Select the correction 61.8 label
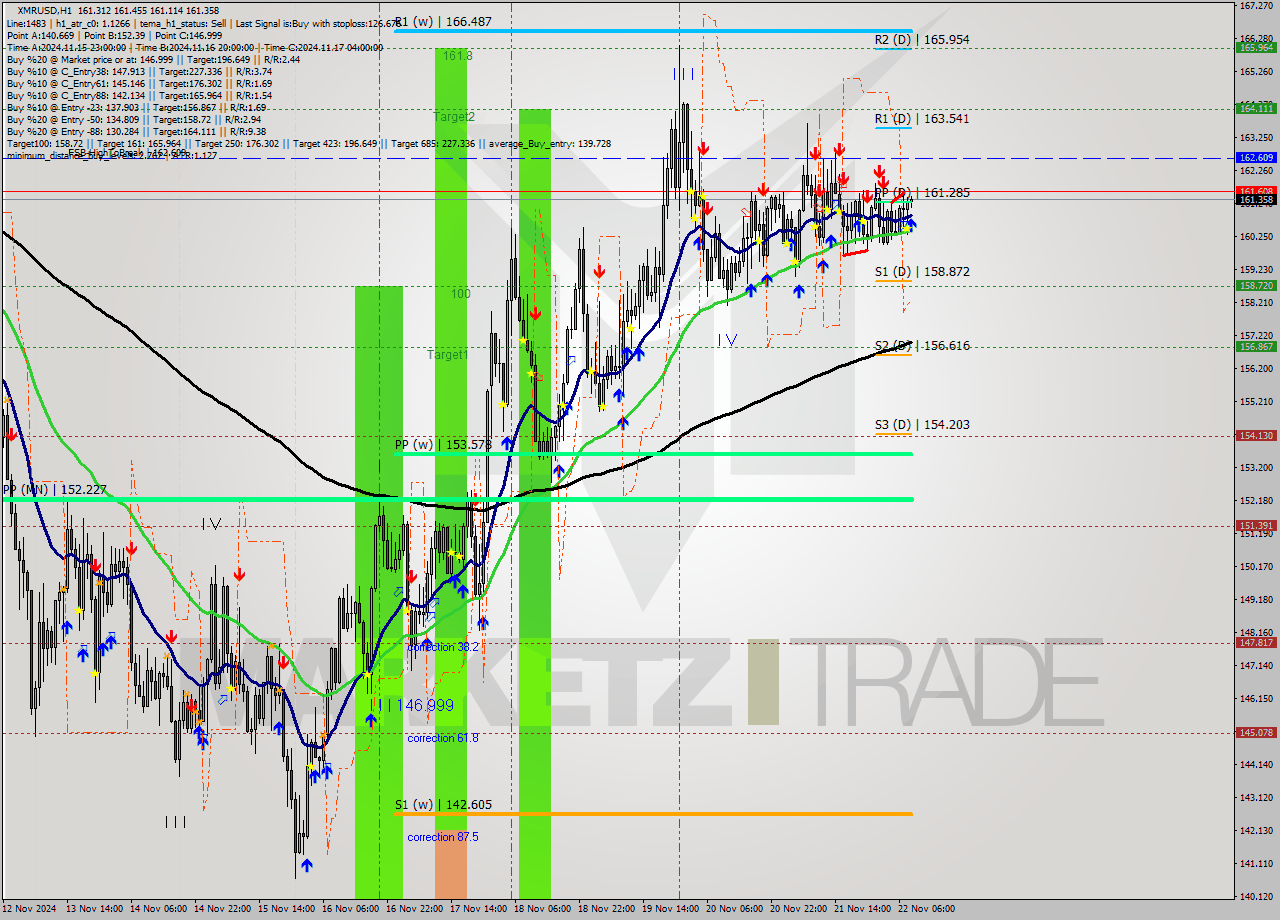1280x920 pixels. (443, 738)
